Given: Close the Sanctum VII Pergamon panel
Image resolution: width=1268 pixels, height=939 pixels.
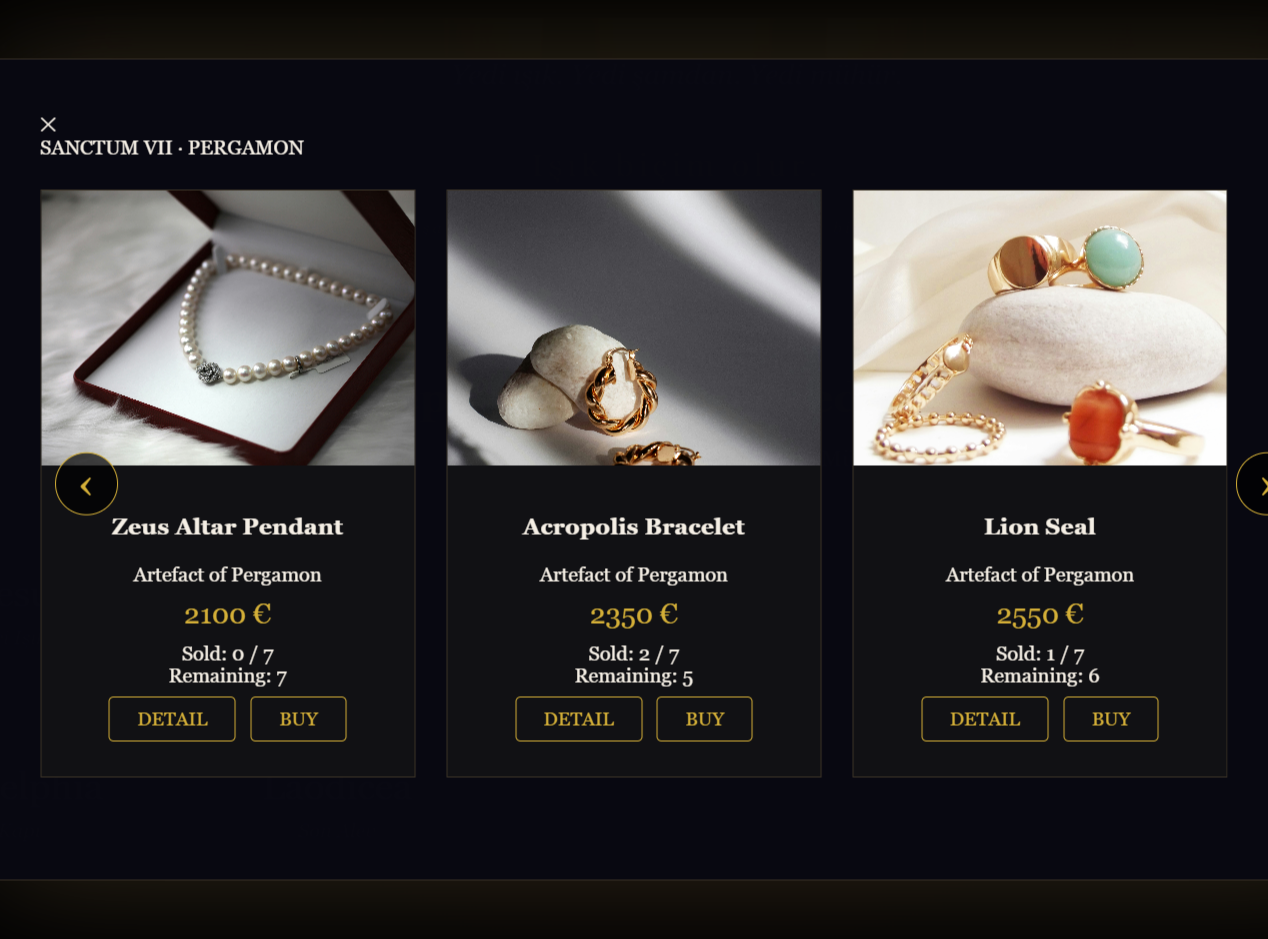Looking at the screenshot, I should tap(48, 124).
